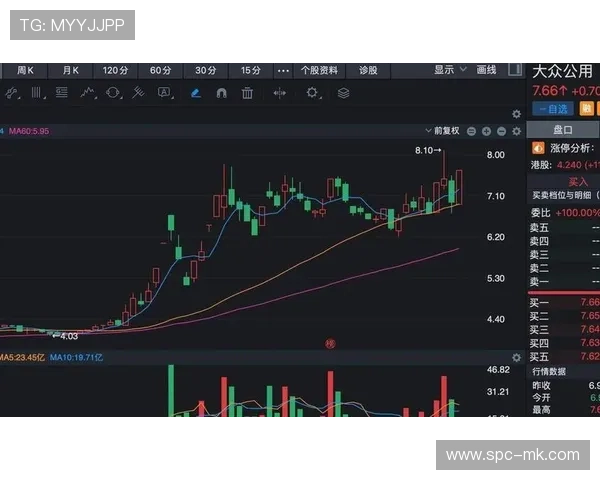Select the 盘口 order book tab
This screenshot has height=480, width=600.
tap(562, 130)
